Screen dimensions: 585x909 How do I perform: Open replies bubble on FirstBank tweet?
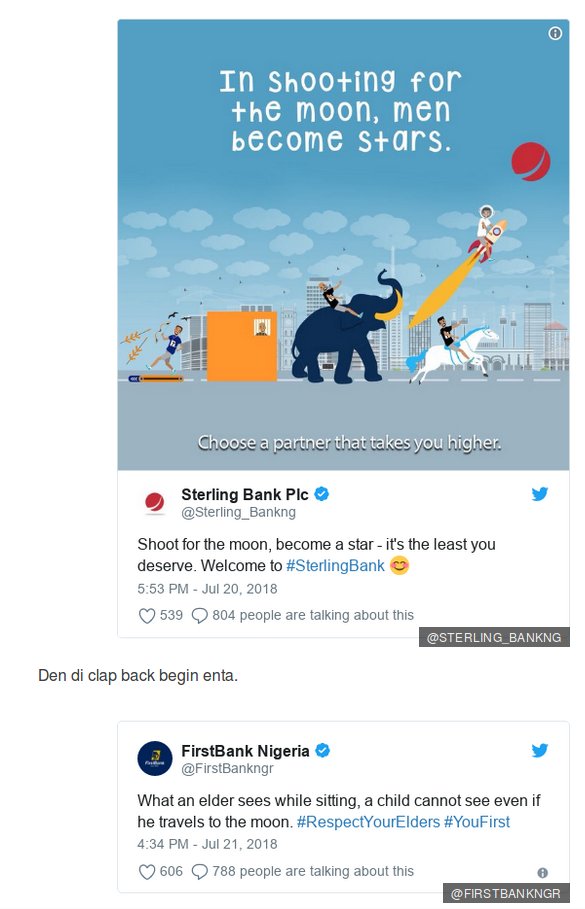coord(199,872)
